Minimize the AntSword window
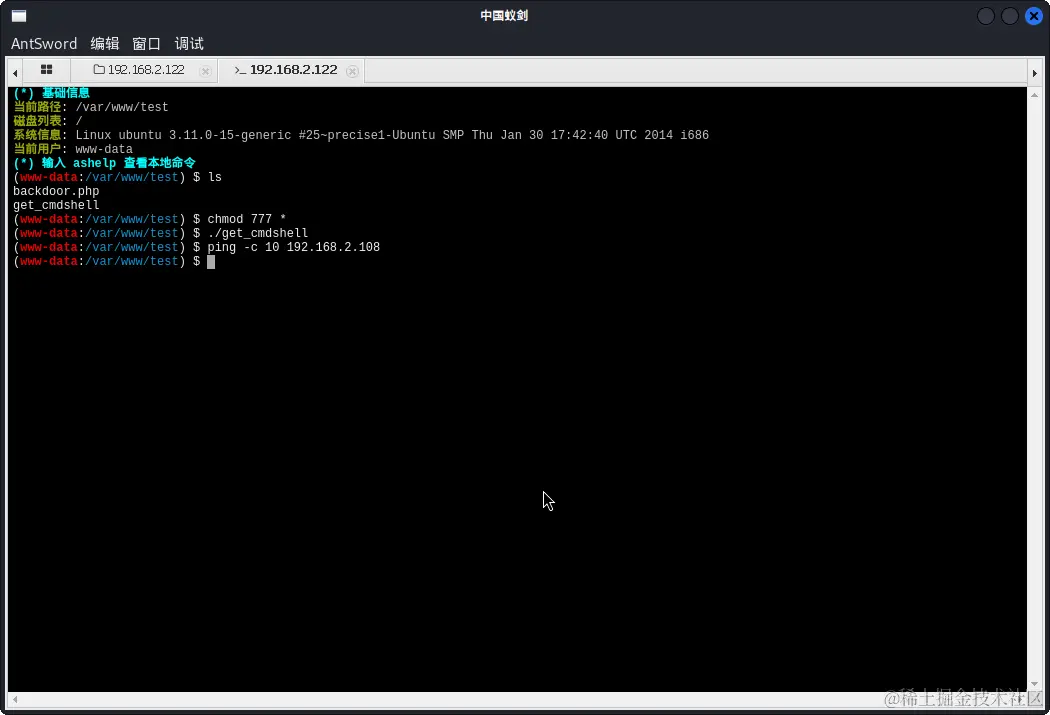This screenshot has width=1050, height=715. (986, 16)
